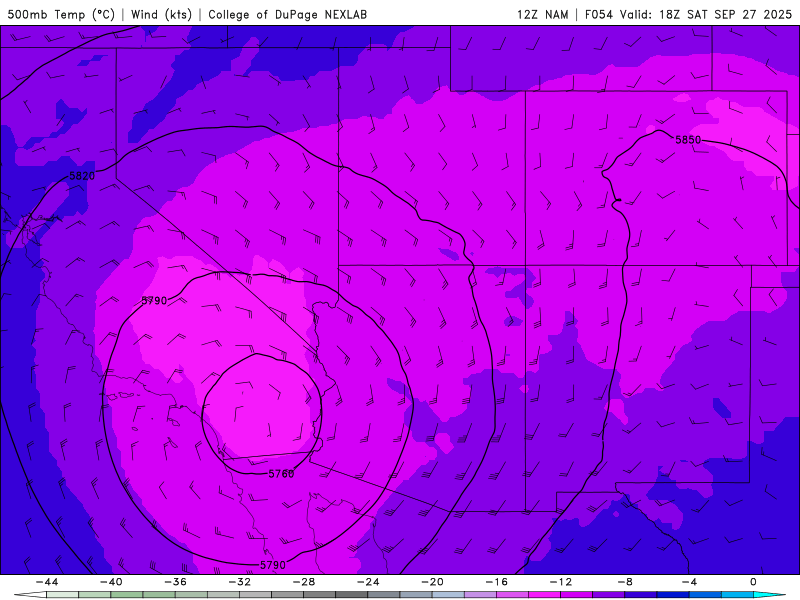800x600 pixels.
Task: Click the -44 color scale label
Action: tap(47, 582)
